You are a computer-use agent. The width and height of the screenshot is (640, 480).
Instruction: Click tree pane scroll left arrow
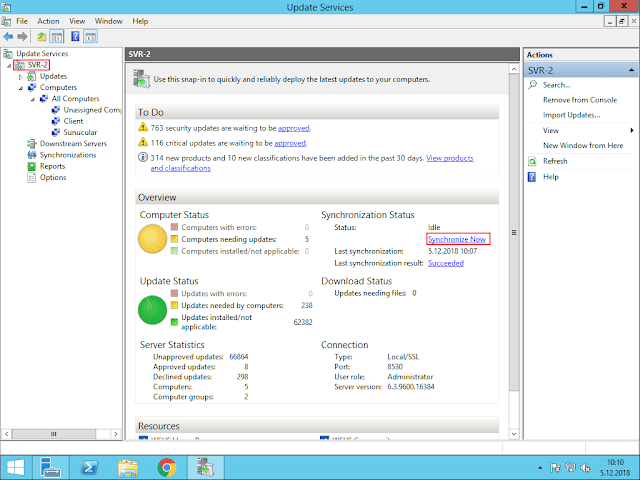coord(7,434)
